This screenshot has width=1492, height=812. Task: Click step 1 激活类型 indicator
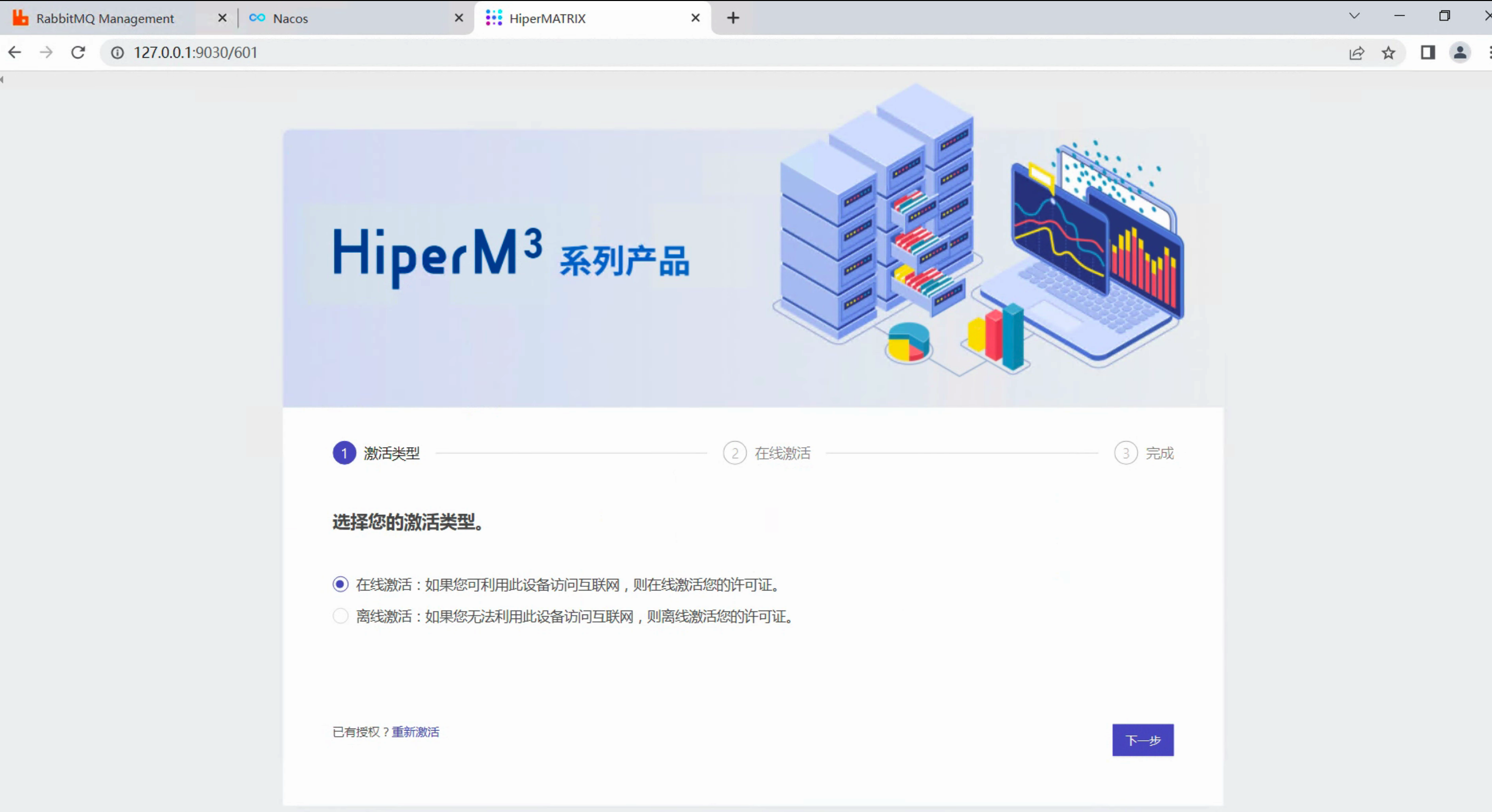(377, 453)
